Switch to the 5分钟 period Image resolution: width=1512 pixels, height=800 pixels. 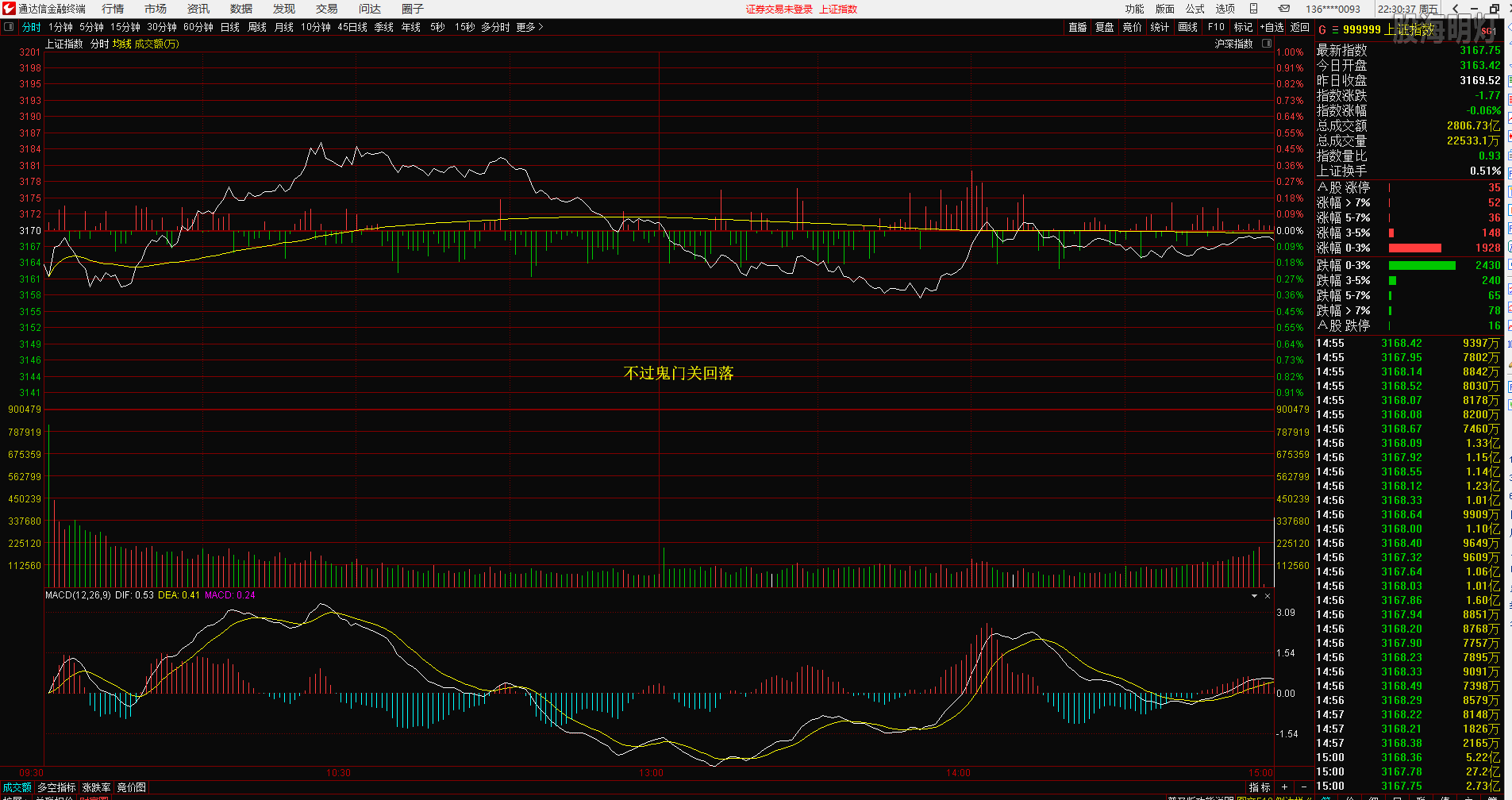91,27
